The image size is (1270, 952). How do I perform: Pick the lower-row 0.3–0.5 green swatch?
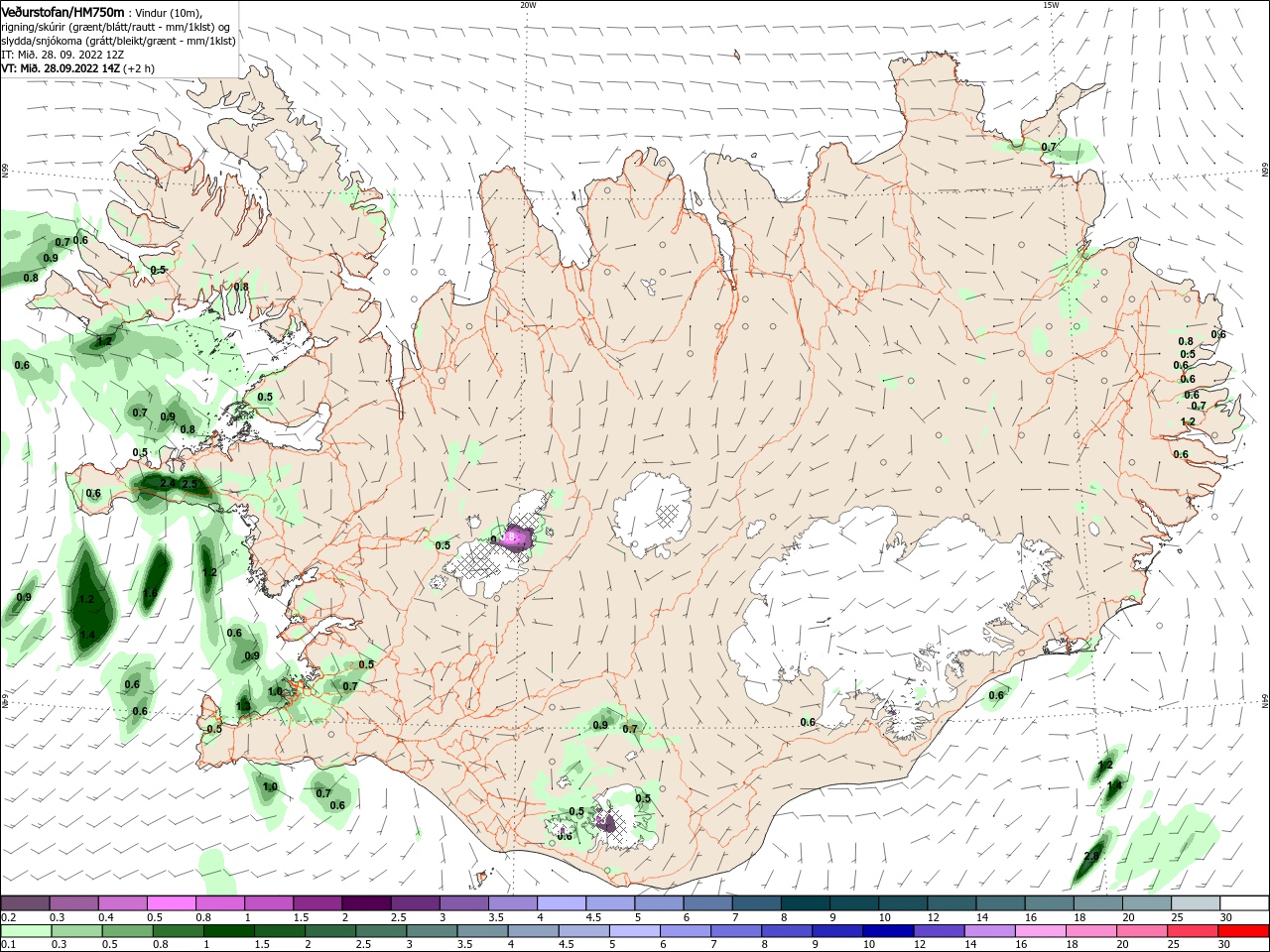[76, 931]
